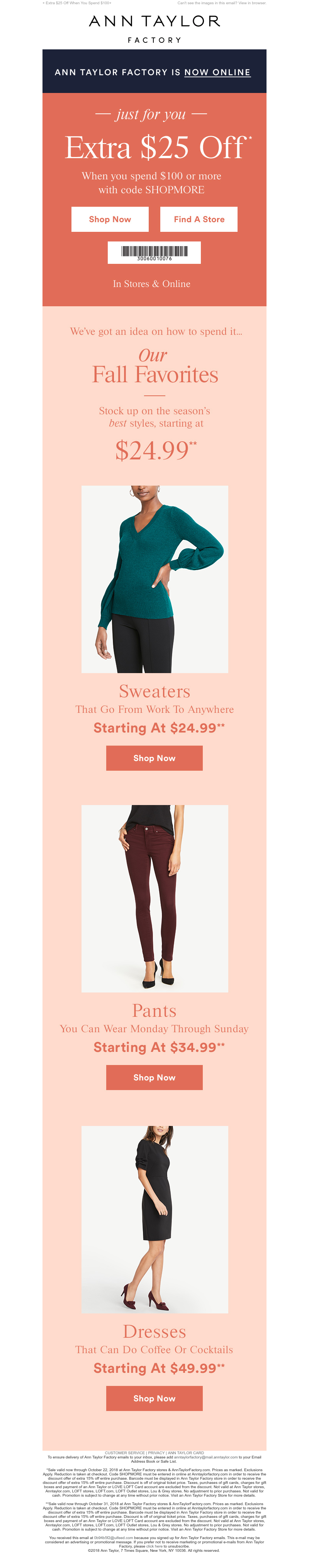Open the NOW ONLINE link in banner
309x1568 pixels.
pyautogui.click(x=217, y=73)
